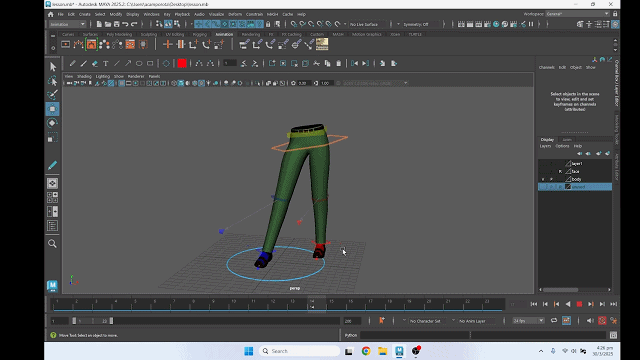Click the text T tool in sketch toolbar

pos(106,63)
